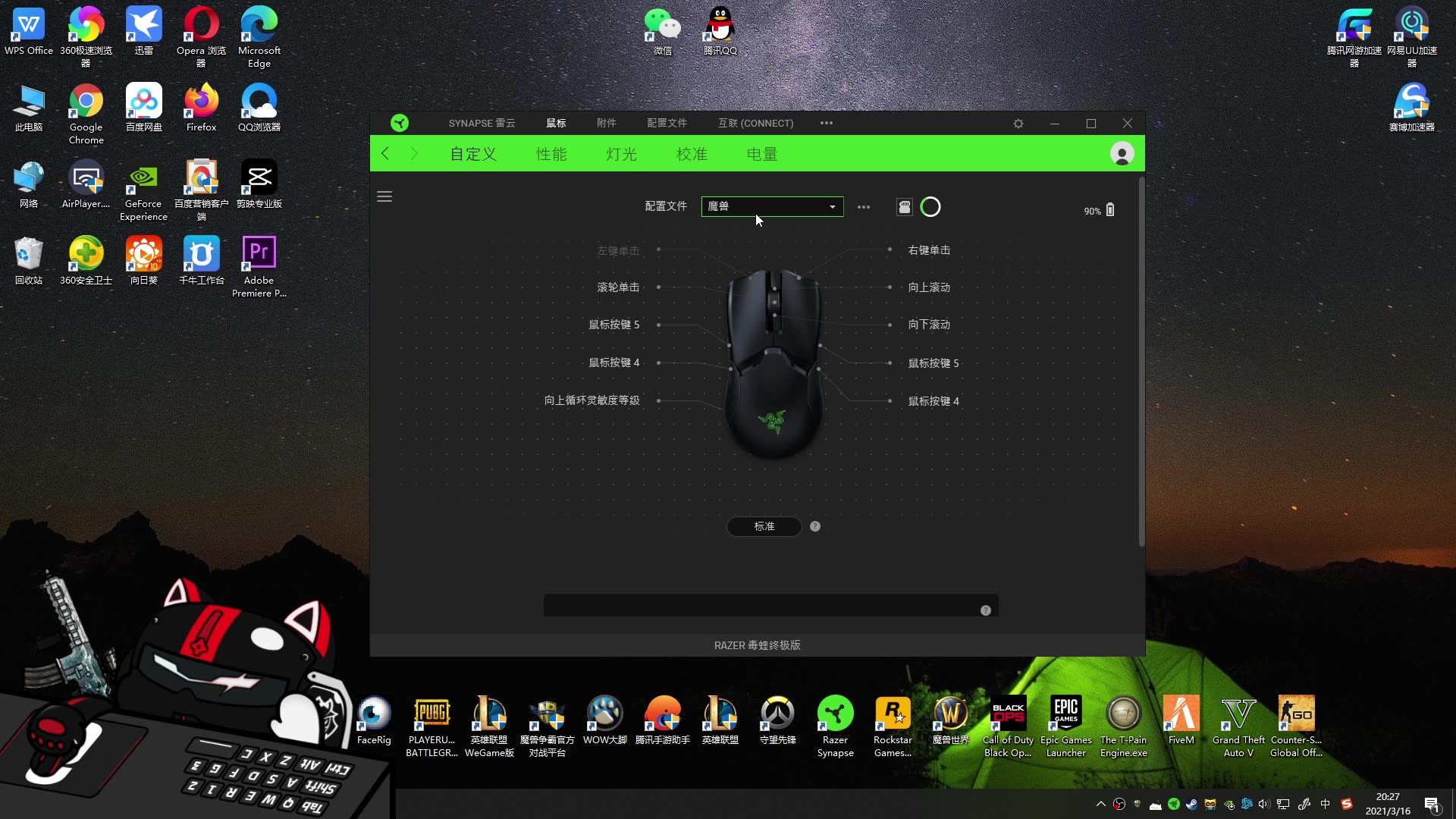The height and width of the screenshot is (819, 1456).
Task: Switch to 附件 tab
Action: pyautogui.click(x=607, y=123)
